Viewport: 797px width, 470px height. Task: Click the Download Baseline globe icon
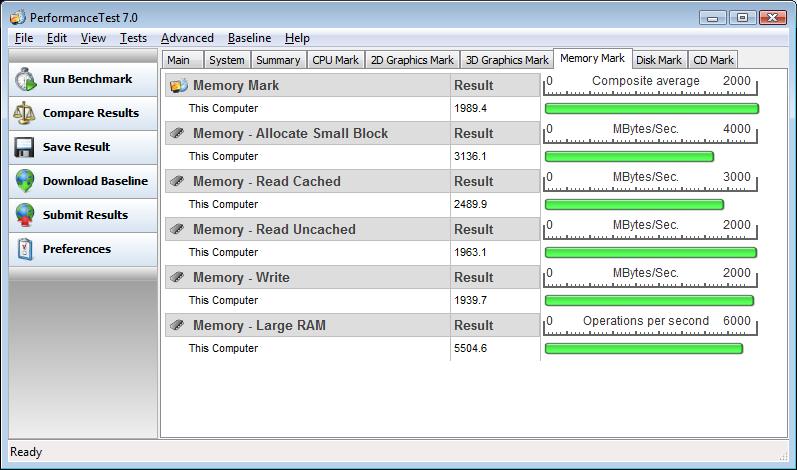point(25,181)
